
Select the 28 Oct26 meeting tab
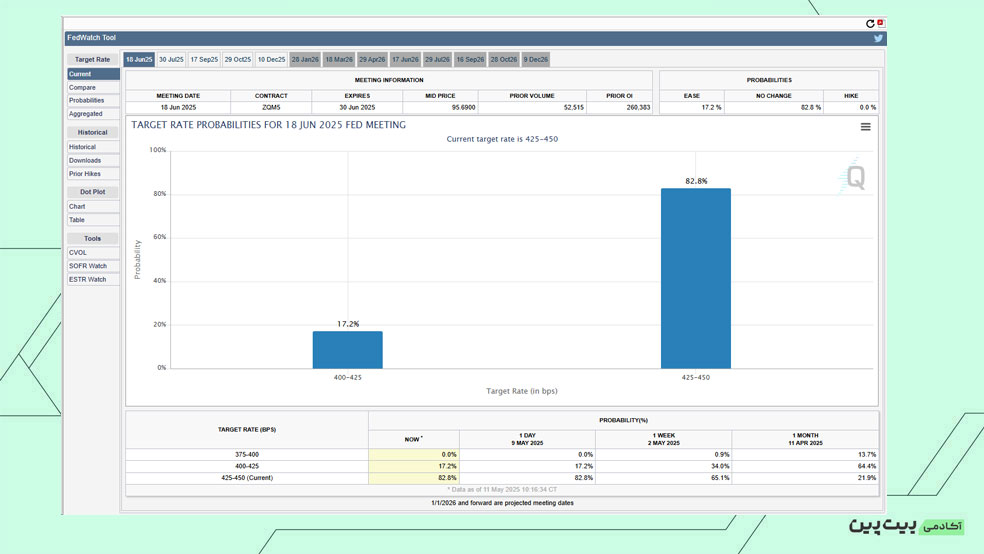click(504, 60)
